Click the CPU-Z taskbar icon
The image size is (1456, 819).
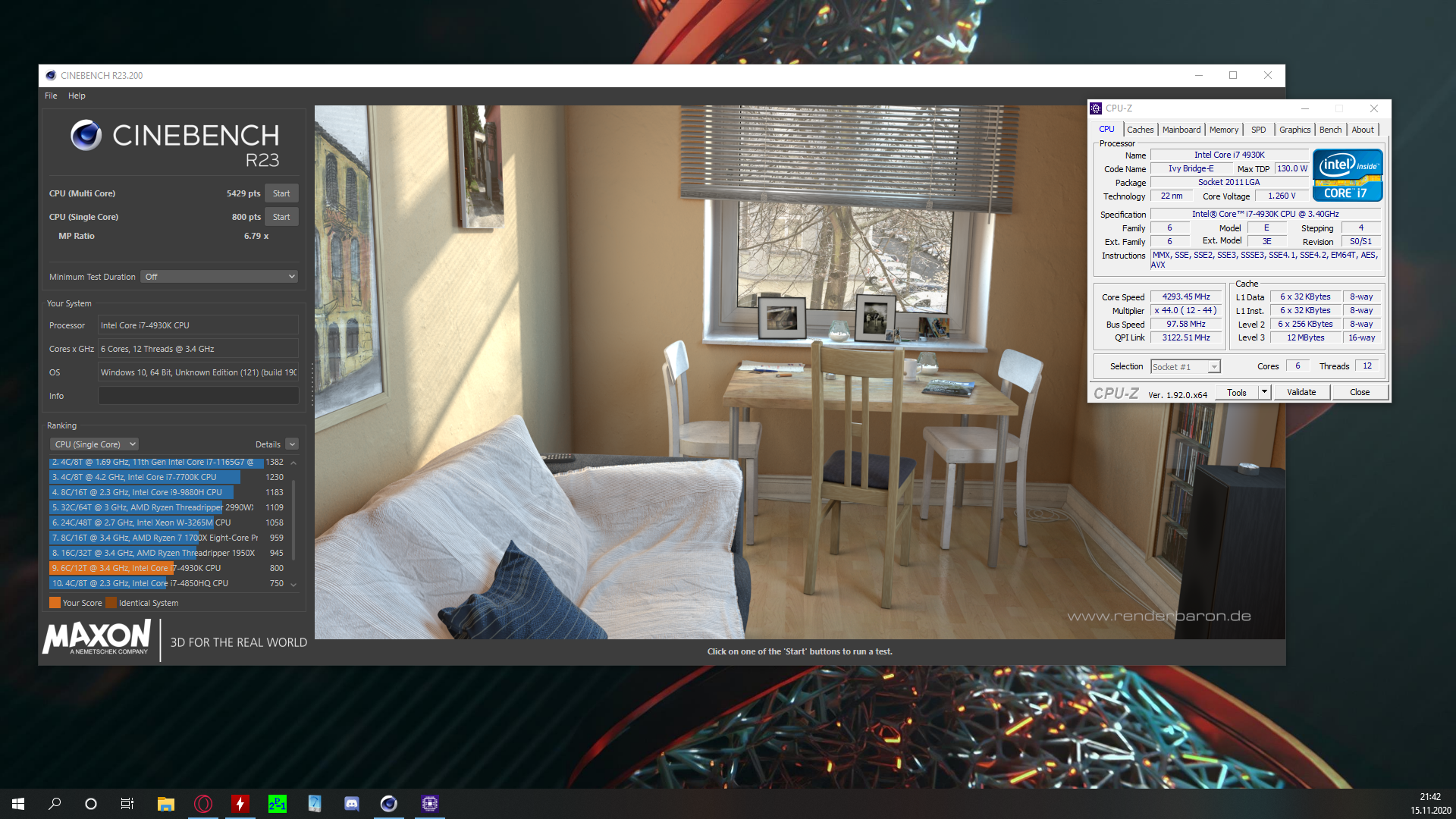tap(430, 804)
